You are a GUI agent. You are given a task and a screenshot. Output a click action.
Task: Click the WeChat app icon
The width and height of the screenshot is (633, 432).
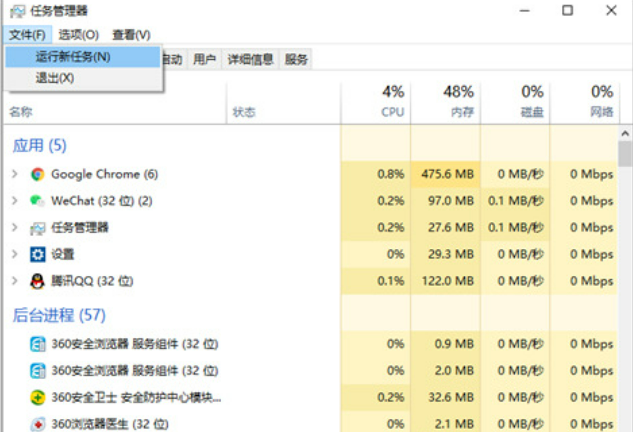coord(38,201)
